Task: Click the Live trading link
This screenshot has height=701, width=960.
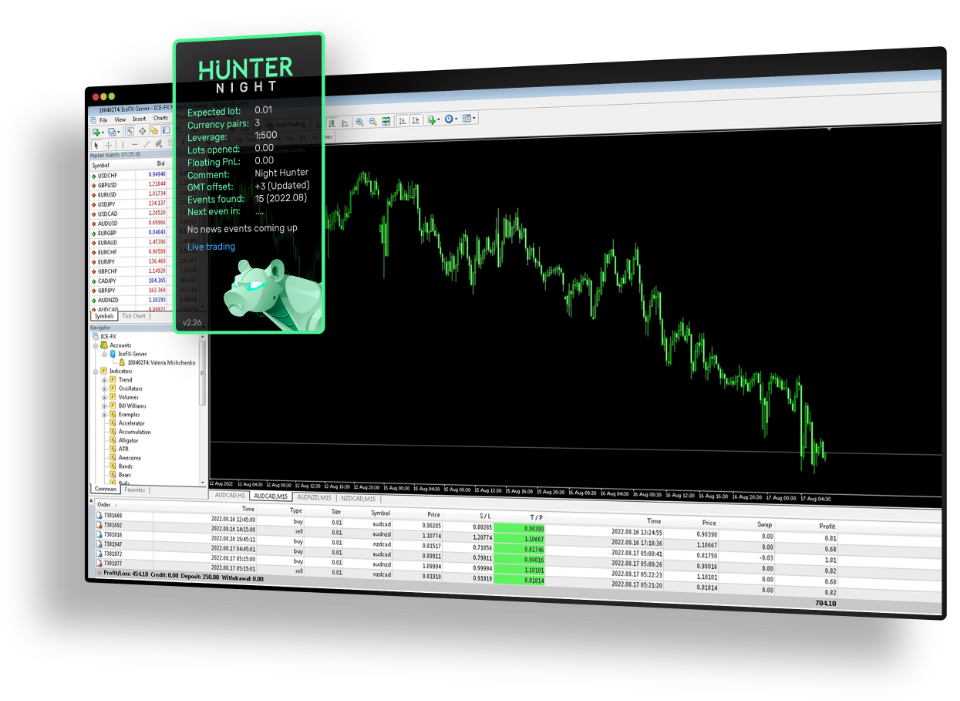Action: tap(211, 247)
